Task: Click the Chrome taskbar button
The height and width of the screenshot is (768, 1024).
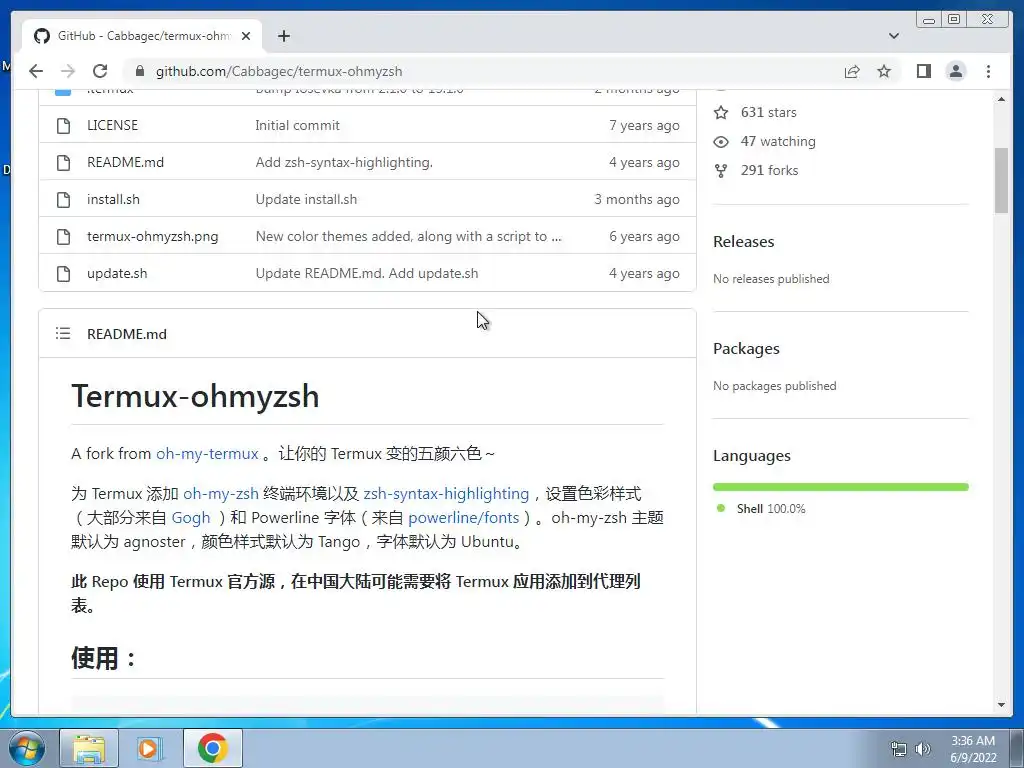Action: [212, 748]
